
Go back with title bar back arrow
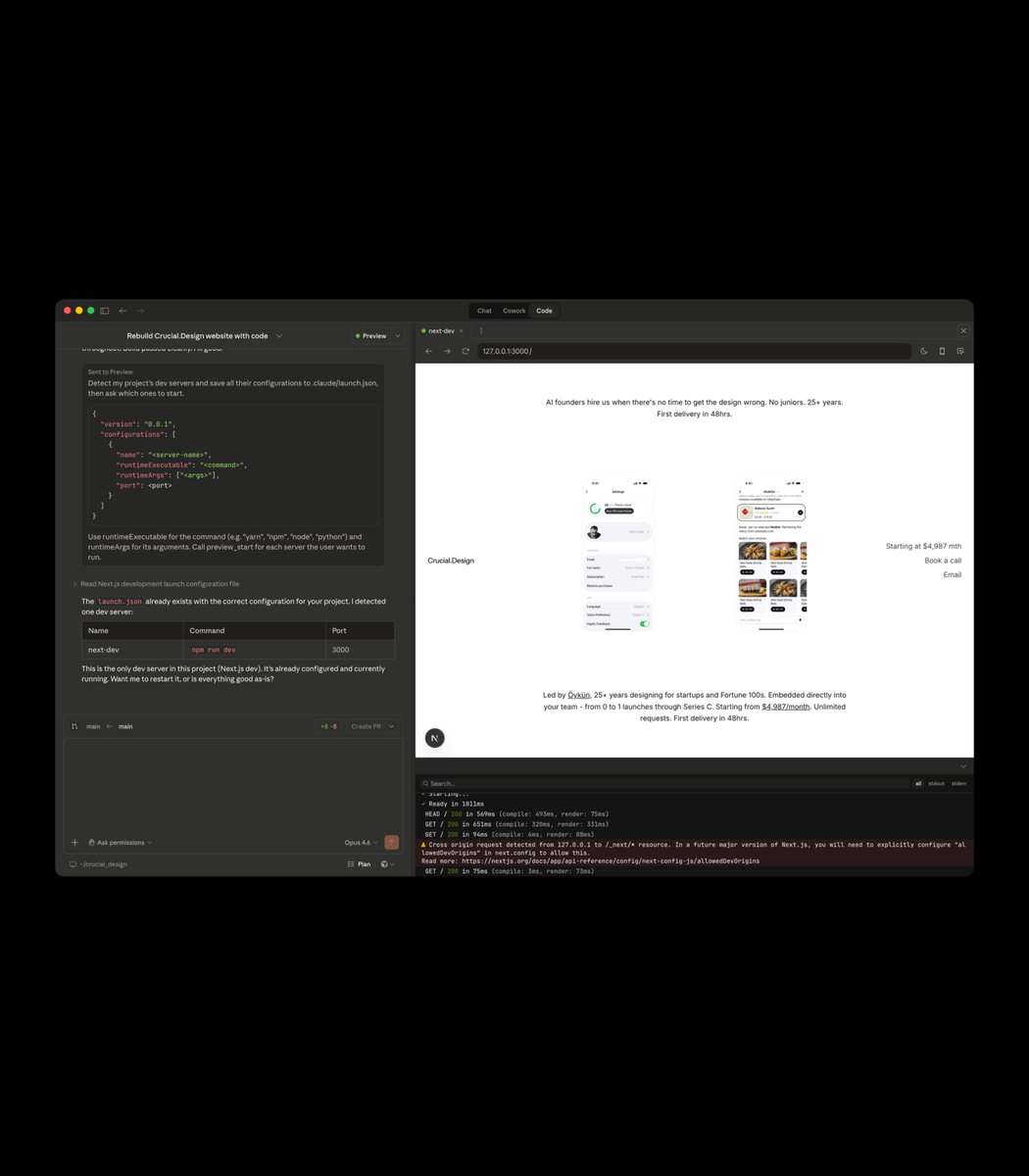click(123, 311)
